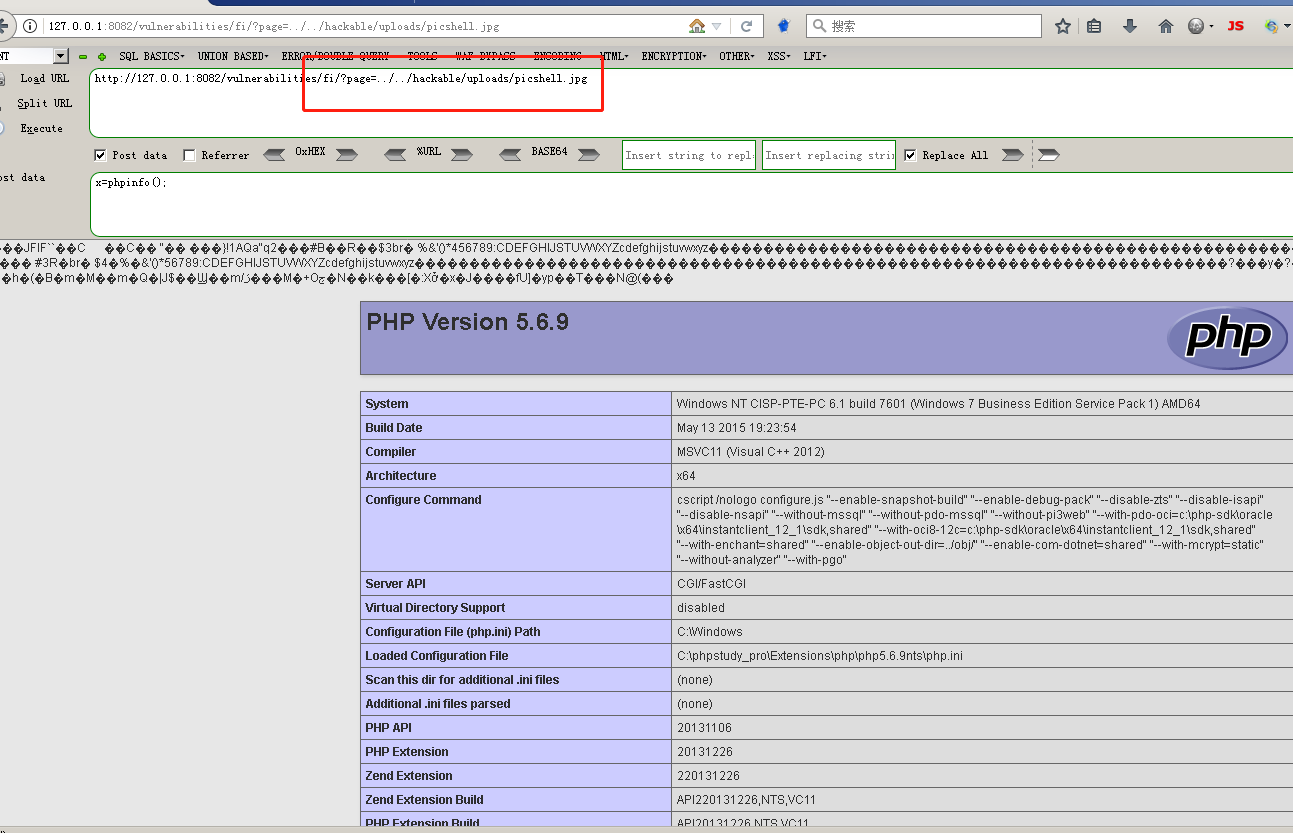Open site info icon in address bar

[x=30, y=26]
